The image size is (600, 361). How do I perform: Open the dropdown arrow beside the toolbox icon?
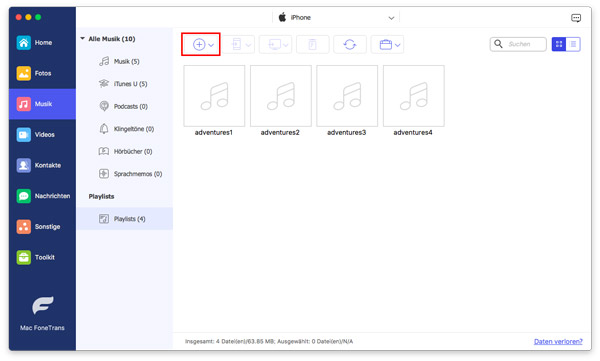[398, 45]
